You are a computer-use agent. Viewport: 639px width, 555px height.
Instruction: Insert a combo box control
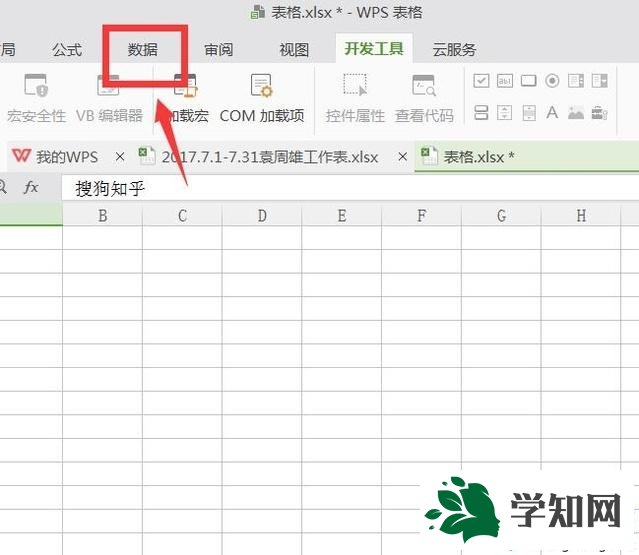600,81
